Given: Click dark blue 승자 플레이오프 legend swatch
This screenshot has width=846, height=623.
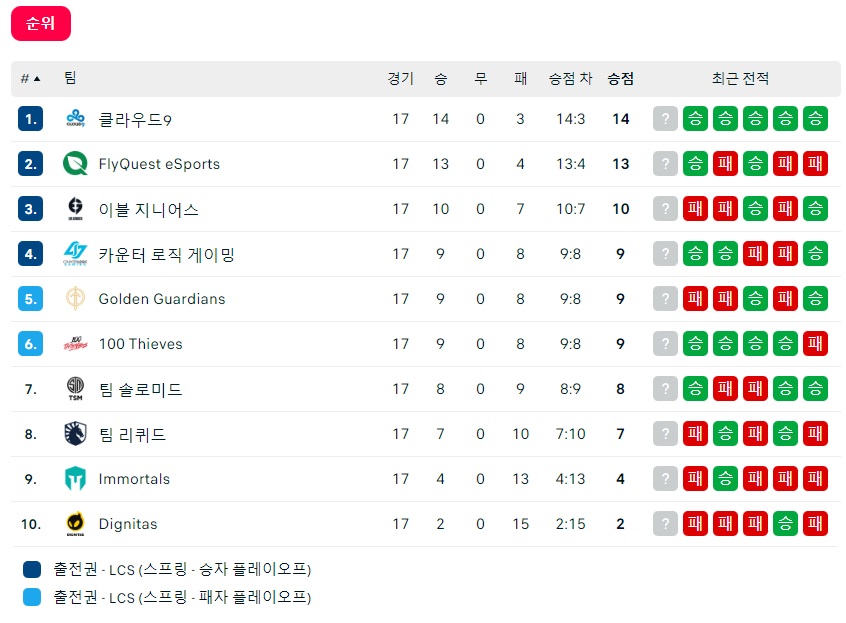Looking at the screenshot, I should pos(32,569).
